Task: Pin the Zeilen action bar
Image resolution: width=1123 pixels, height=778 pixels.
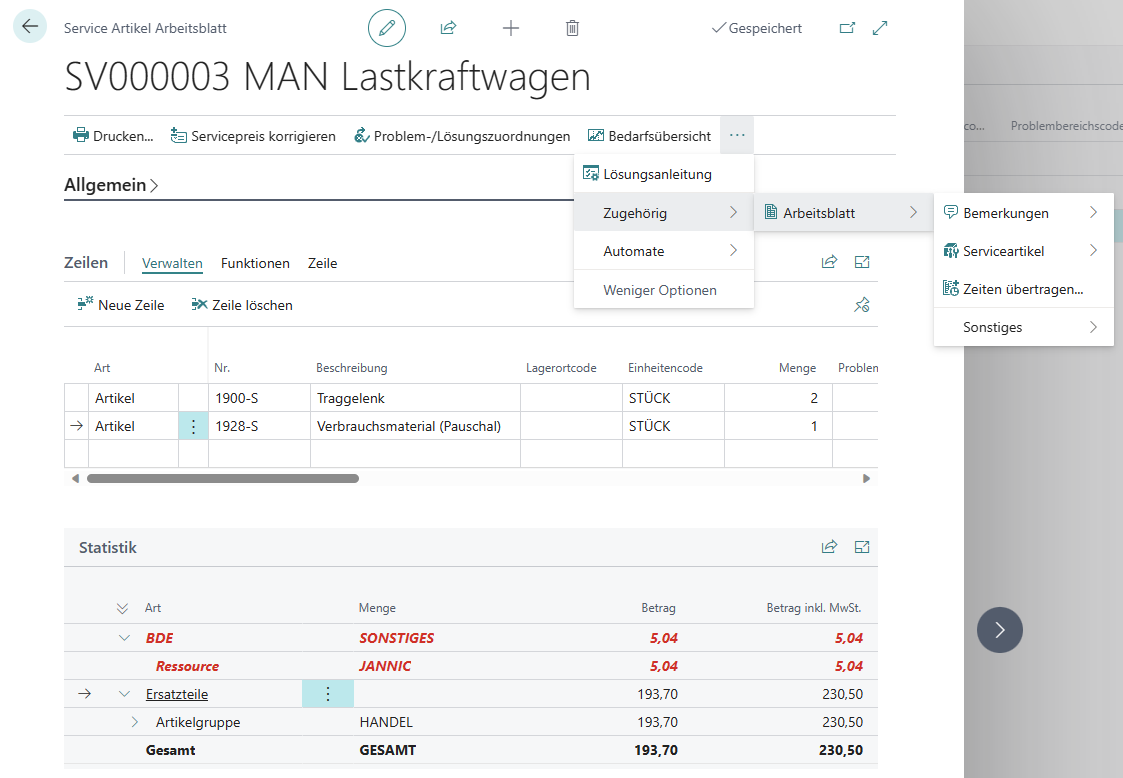Action: tap(862, 305)
